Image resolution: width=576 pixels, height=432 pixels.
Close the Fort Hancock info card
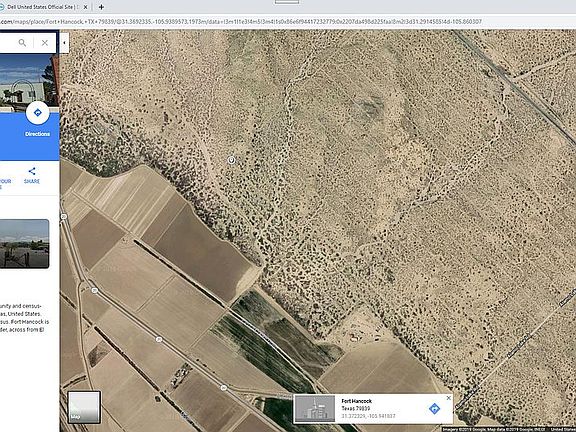point(448,398)
